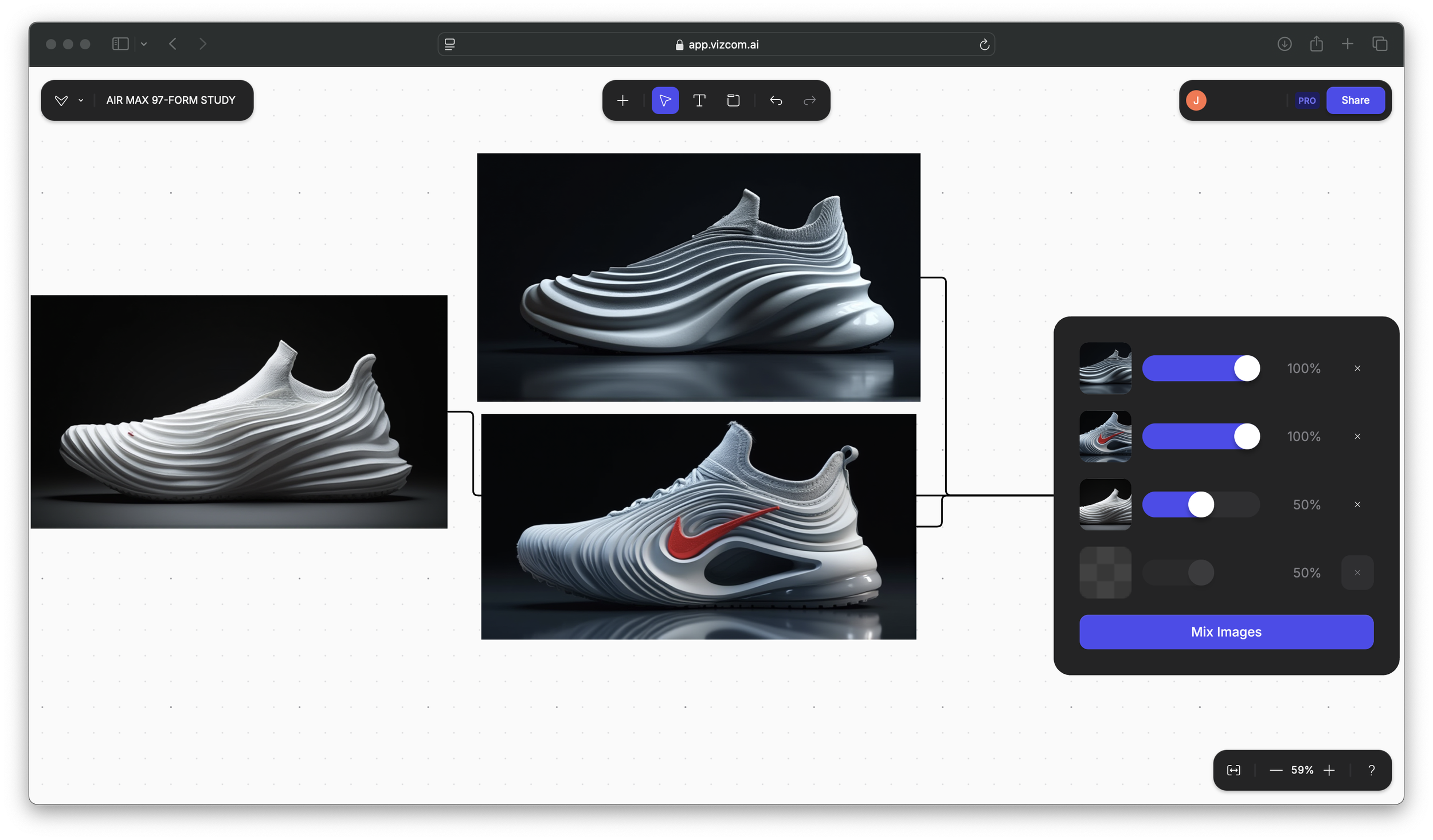Click the red-swoosh image 100% value

(x=1303, y=436)
